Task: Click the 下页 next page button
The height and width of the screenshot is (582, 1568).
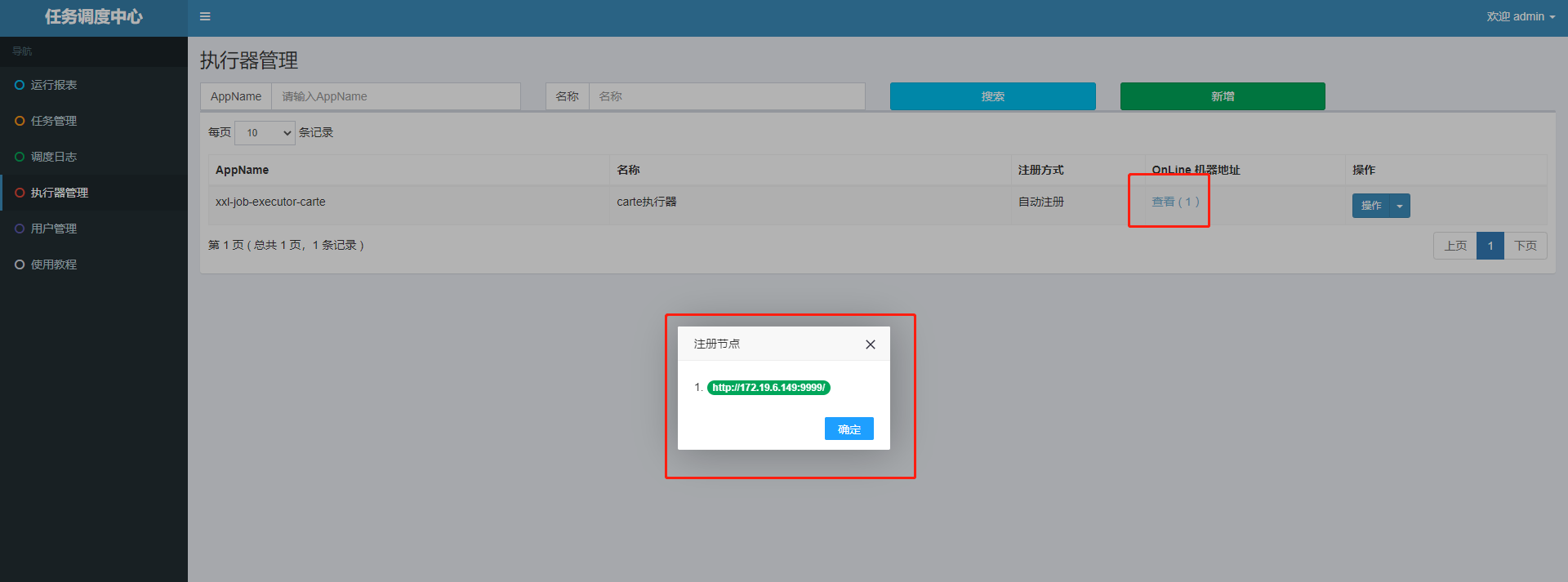Action: (1526, 246)
